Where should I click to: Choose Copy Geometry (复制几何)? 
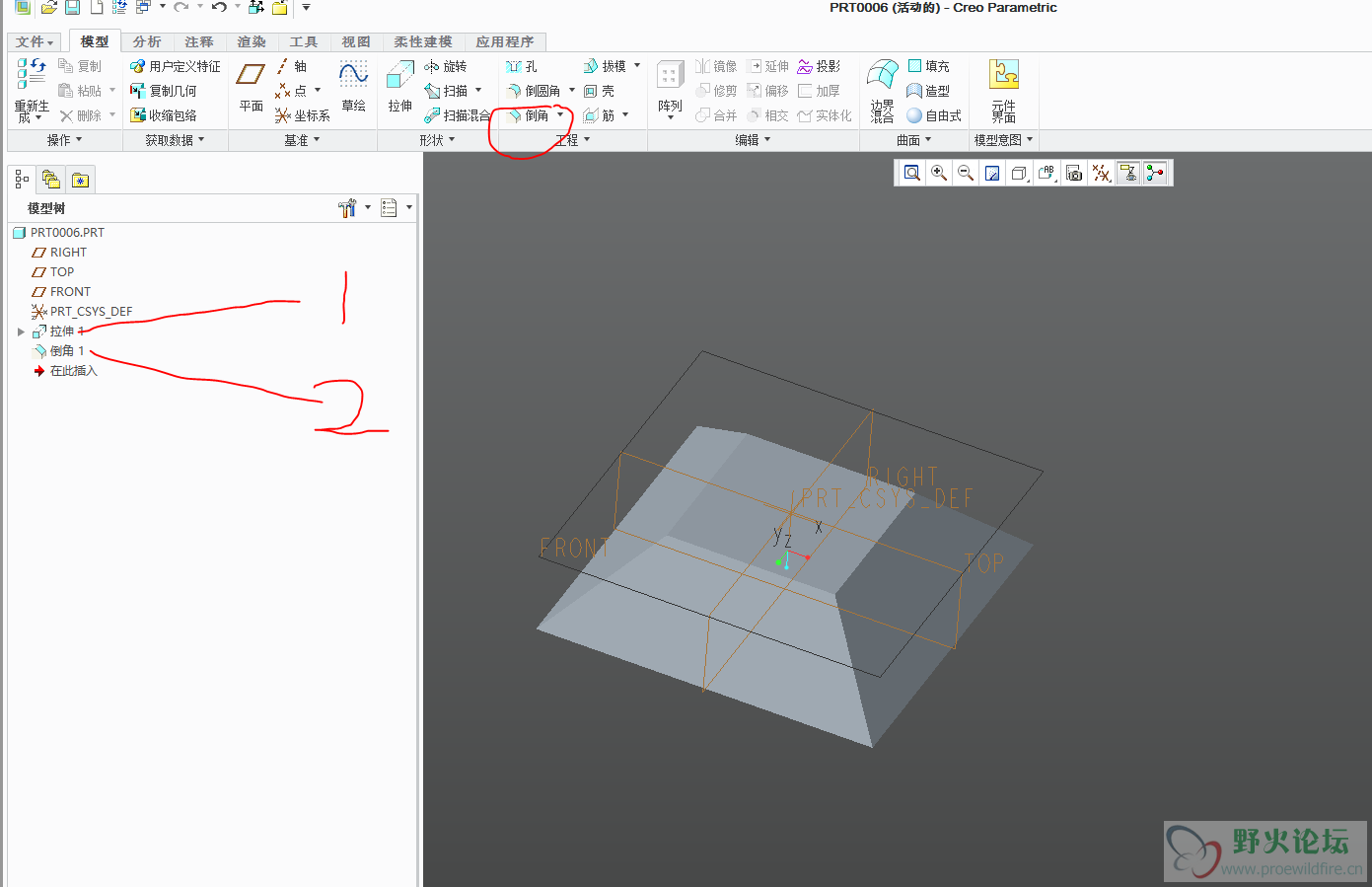pos(163,91)
